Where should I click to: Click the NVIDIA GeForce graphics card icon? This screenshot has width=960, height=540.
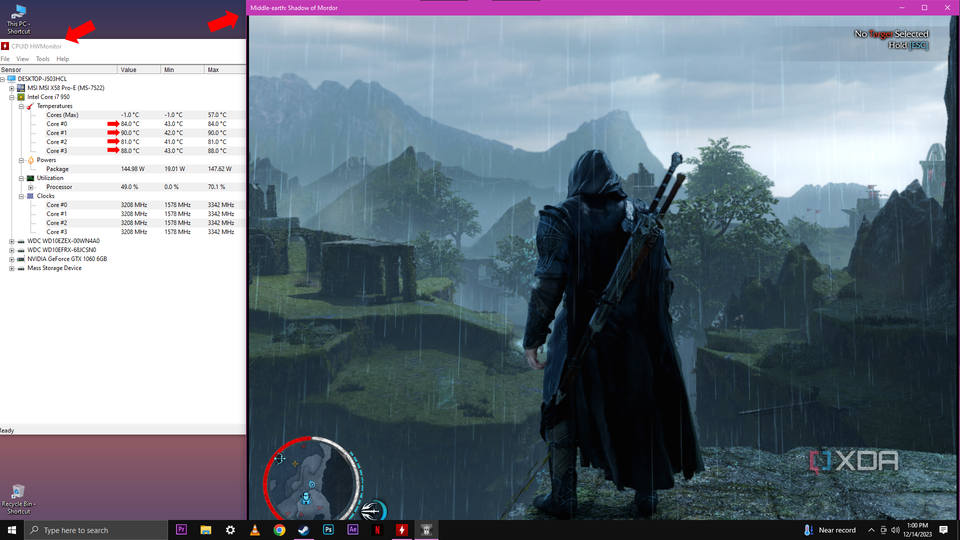tap(21, 259)
